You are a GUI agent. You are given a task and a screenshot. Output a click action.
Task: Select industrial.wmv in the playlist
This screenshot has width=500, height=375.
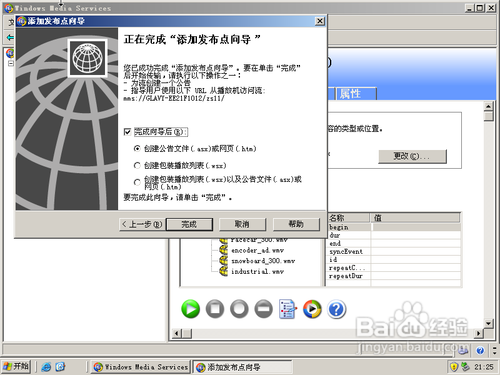point(257,271)
